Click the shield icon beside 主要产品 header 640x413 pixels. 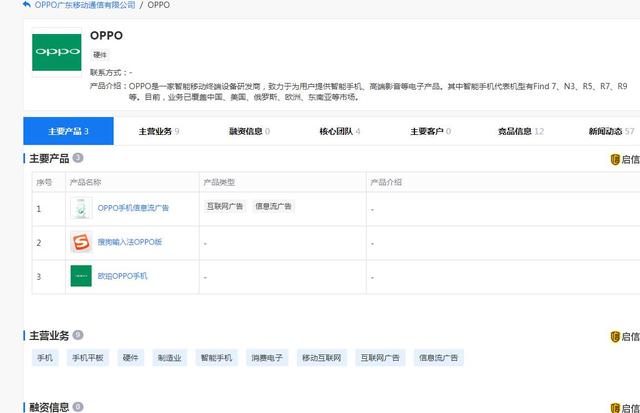[x=615, y=158]
